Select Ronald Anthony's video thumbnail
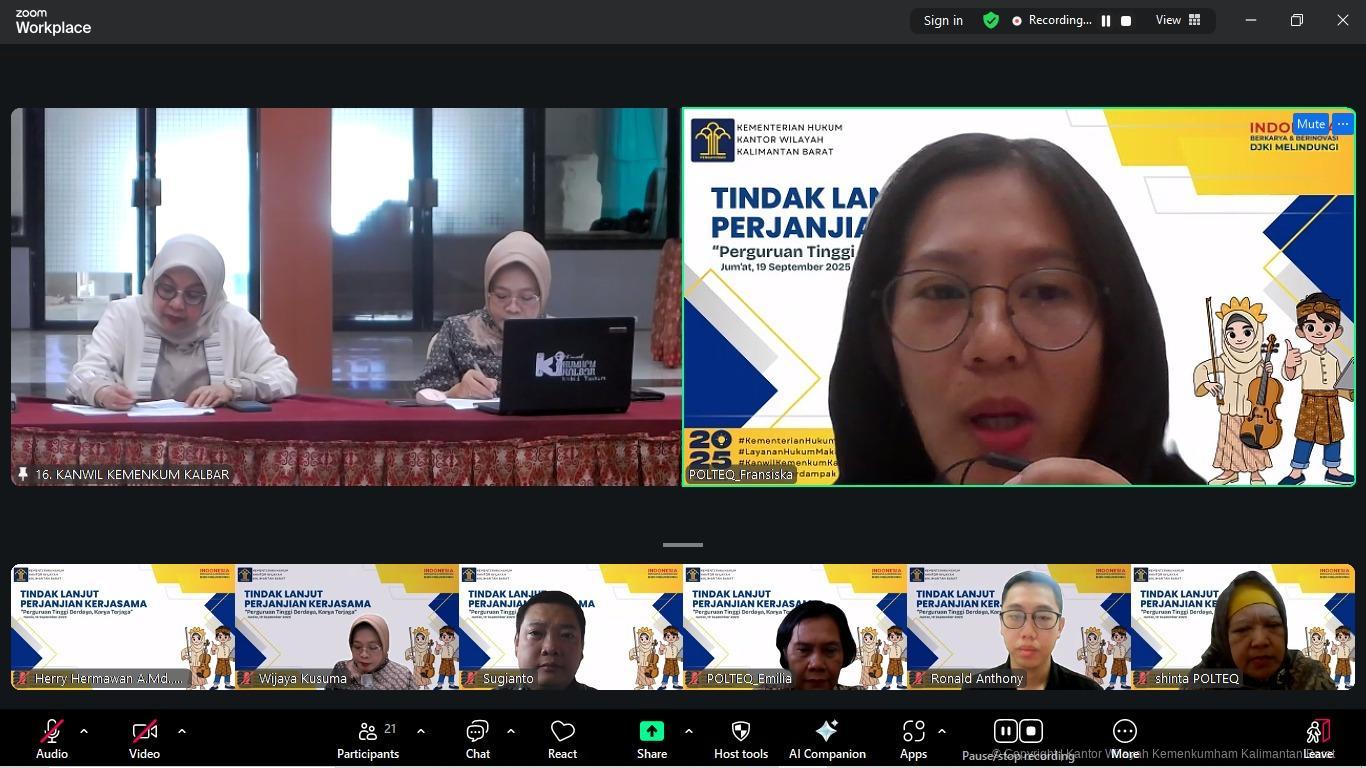This screenshot has width=1366, height=768. (1018, 627)
